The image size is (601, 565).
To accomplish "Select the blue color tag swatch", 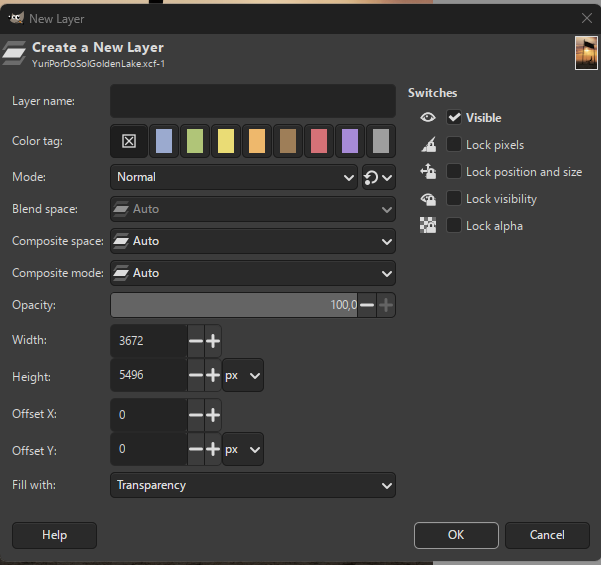I will point(165,141).
